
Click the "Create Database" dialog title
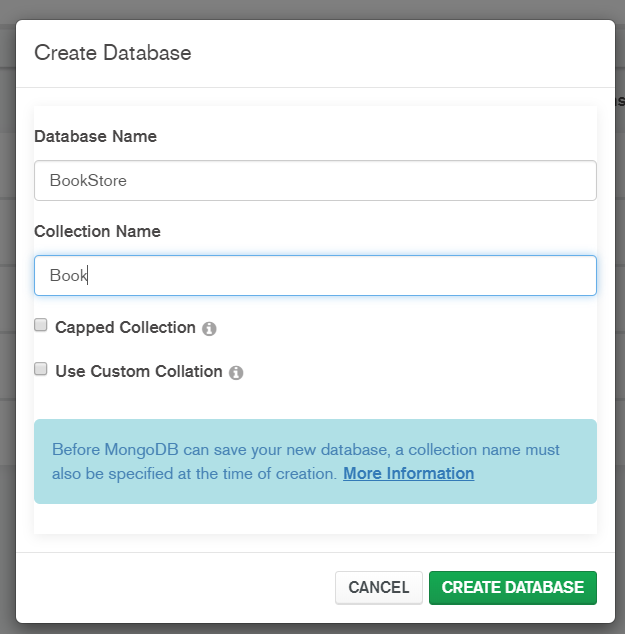(112, 53)
